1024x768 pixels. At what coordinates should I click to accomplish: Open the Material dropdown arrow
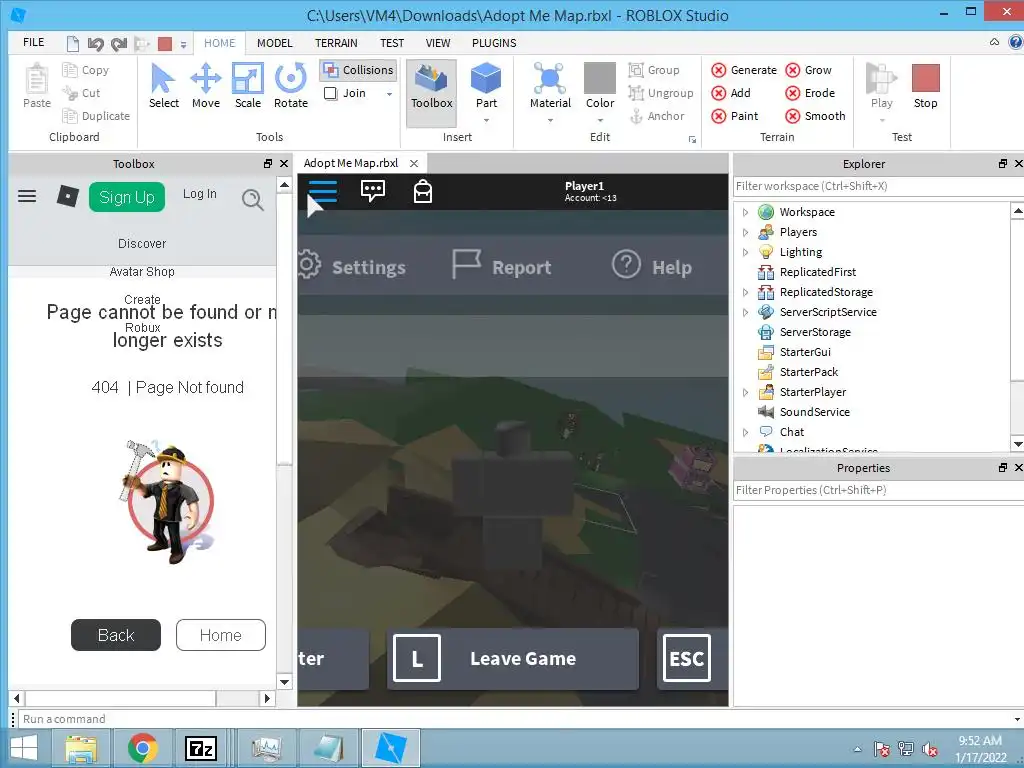click(550, 120)
